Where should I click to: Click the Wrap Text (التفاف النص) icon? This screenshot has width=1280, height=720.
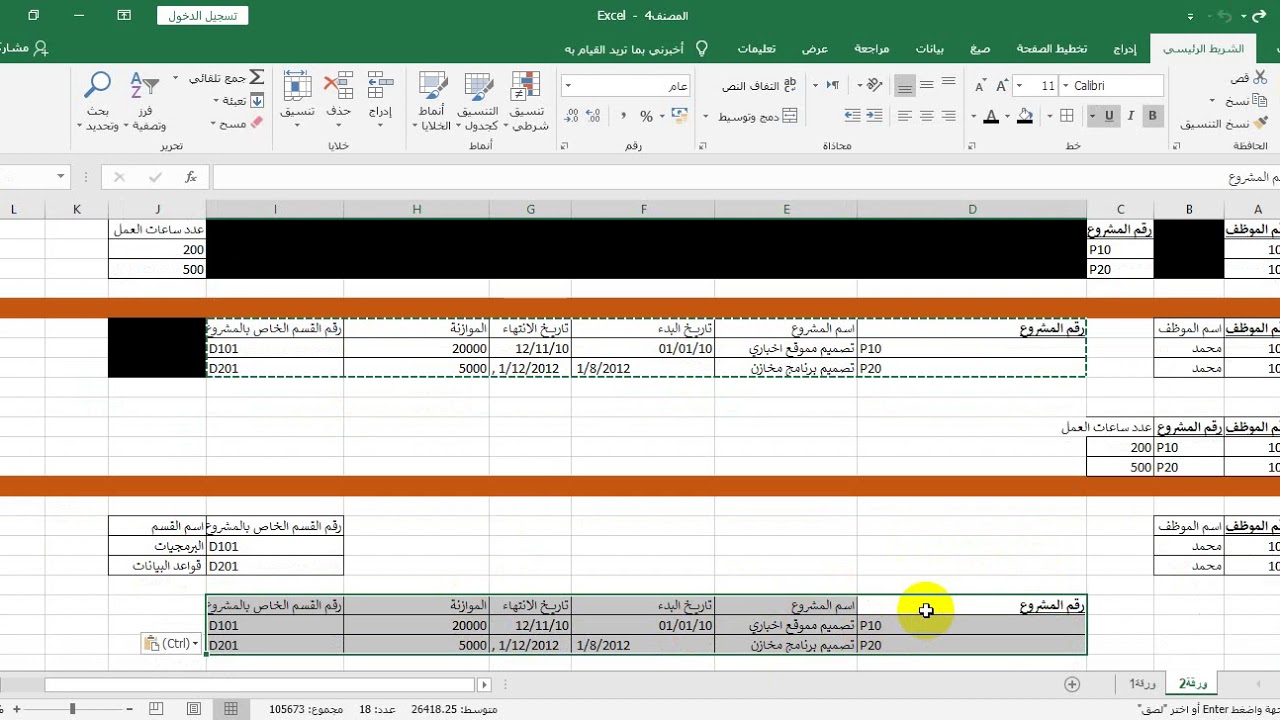[x=789, y=86]
